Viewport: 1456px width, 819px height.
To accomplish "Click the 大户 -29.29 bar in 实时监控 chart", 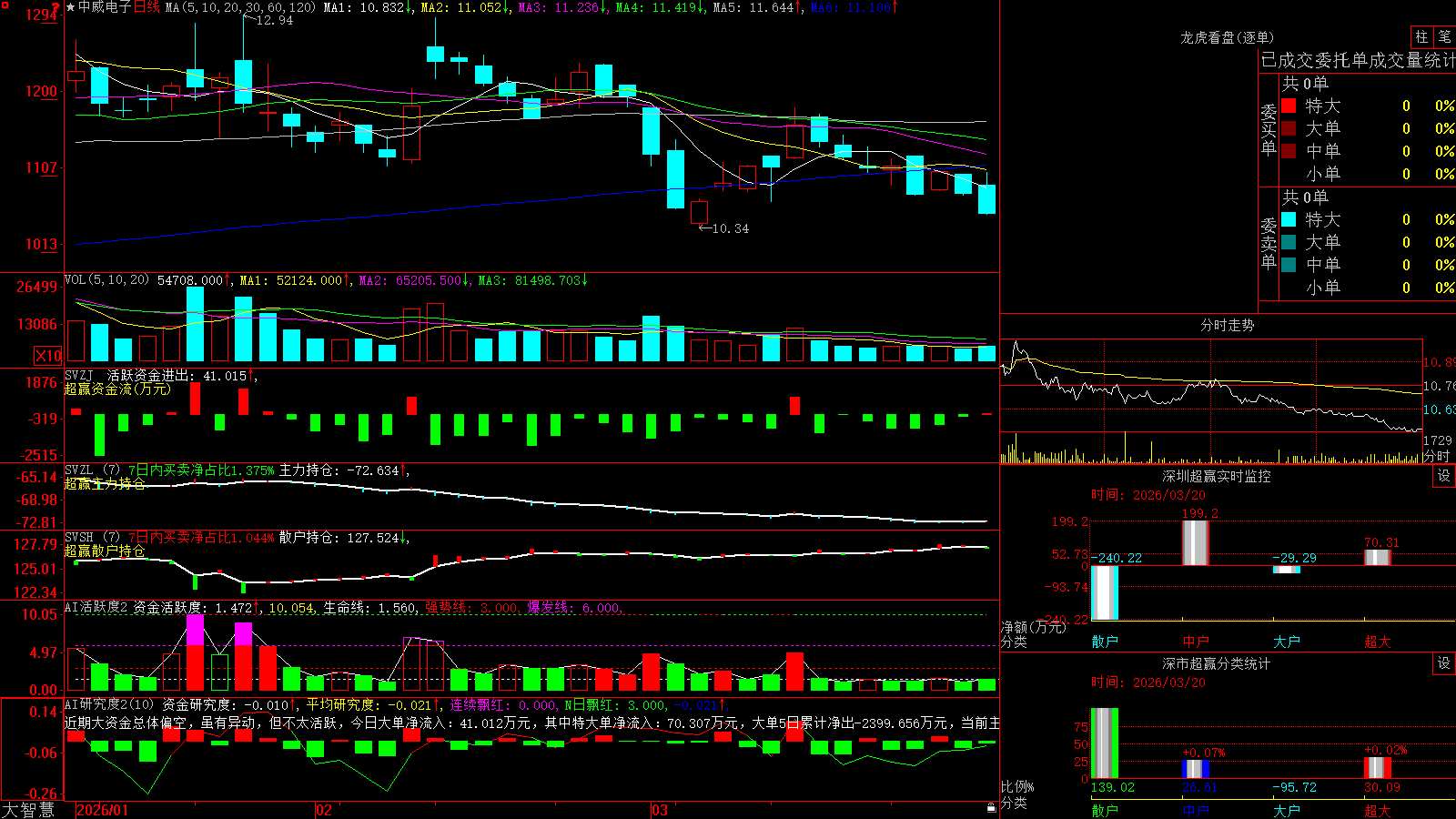I will pos(1287,570).
